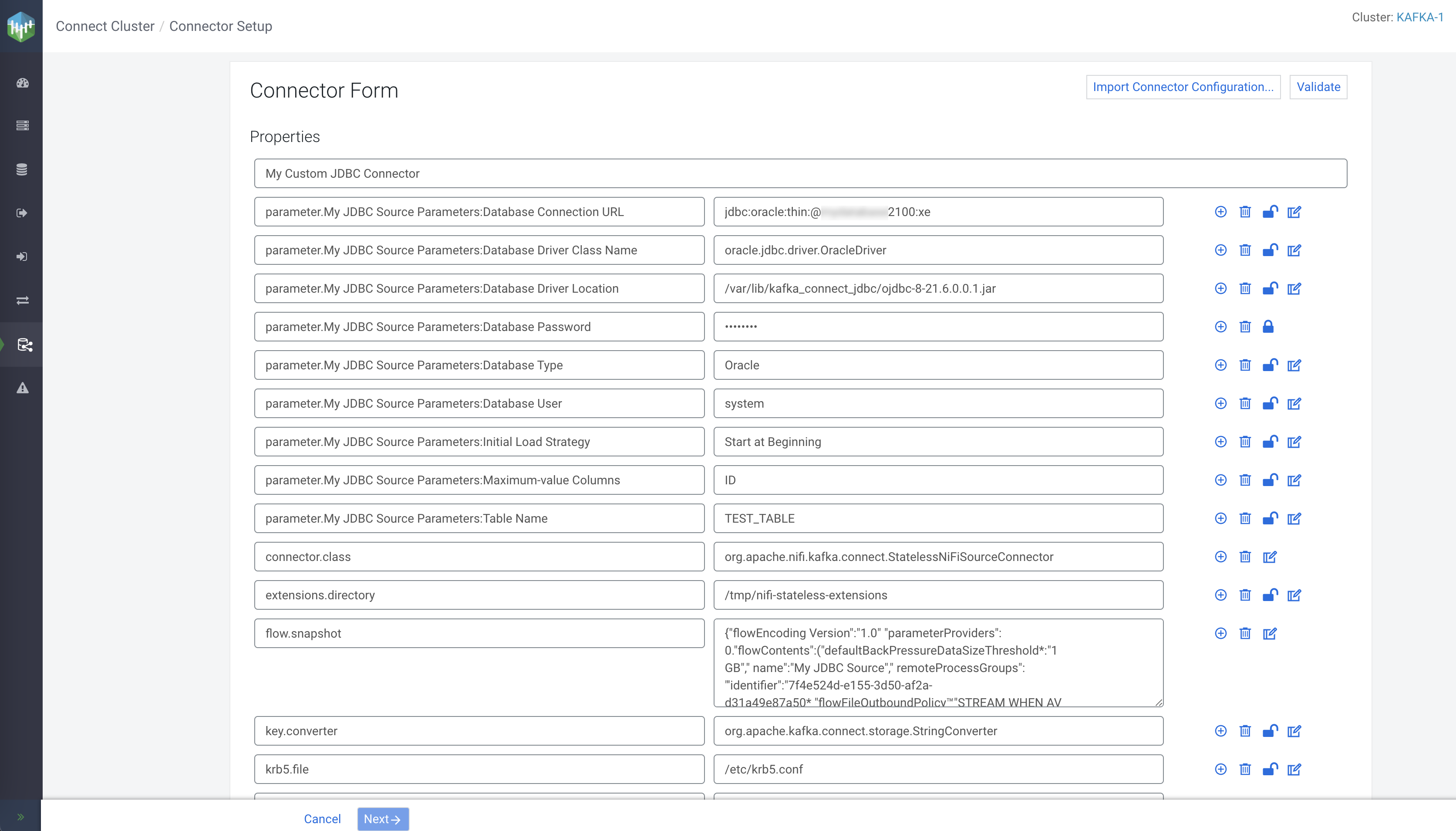Open the alerts warning triangle in sidebar
Viewport: 1456px width, 831px height.
(22, 388)
